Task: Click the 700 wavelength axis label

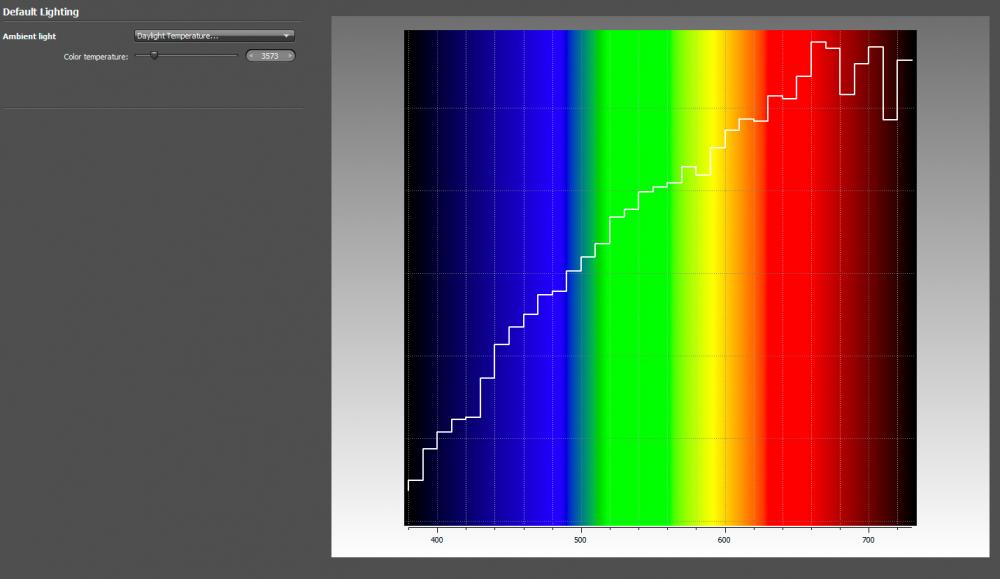Action: [x=868, y=540]
